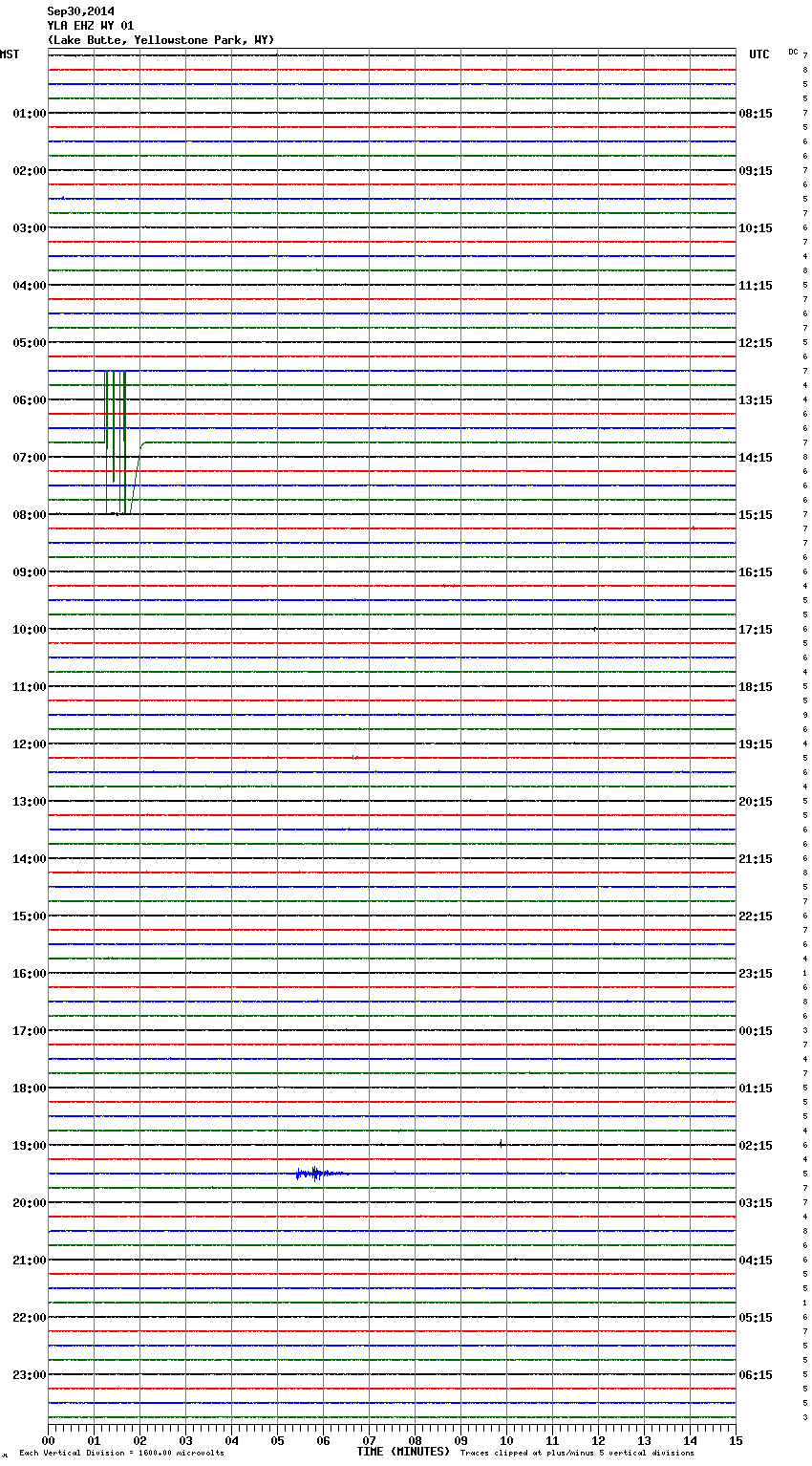The image size is (812, 1466).
Task: Click the 02:15 UTC time label
Action: tap(756, 1146)
